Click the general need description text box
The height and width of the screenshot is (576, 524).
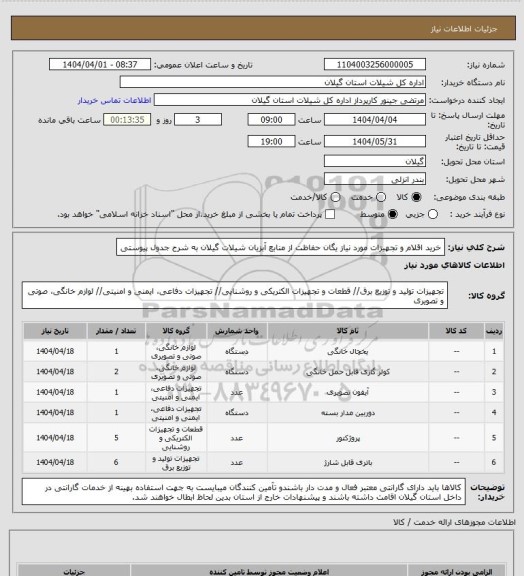tap(280, 248)
